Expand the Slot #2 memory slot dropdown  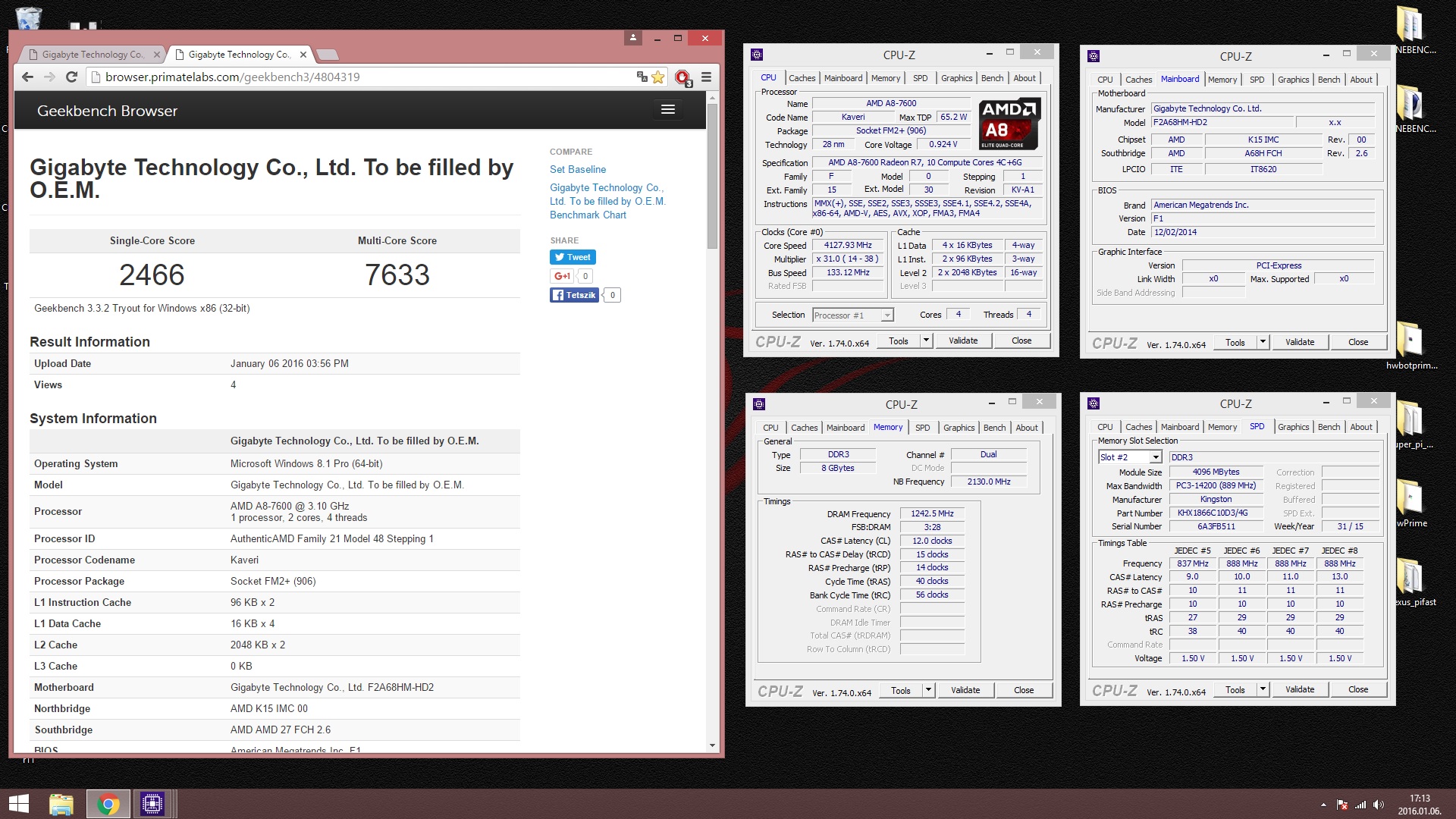[x=1156, y=457]
